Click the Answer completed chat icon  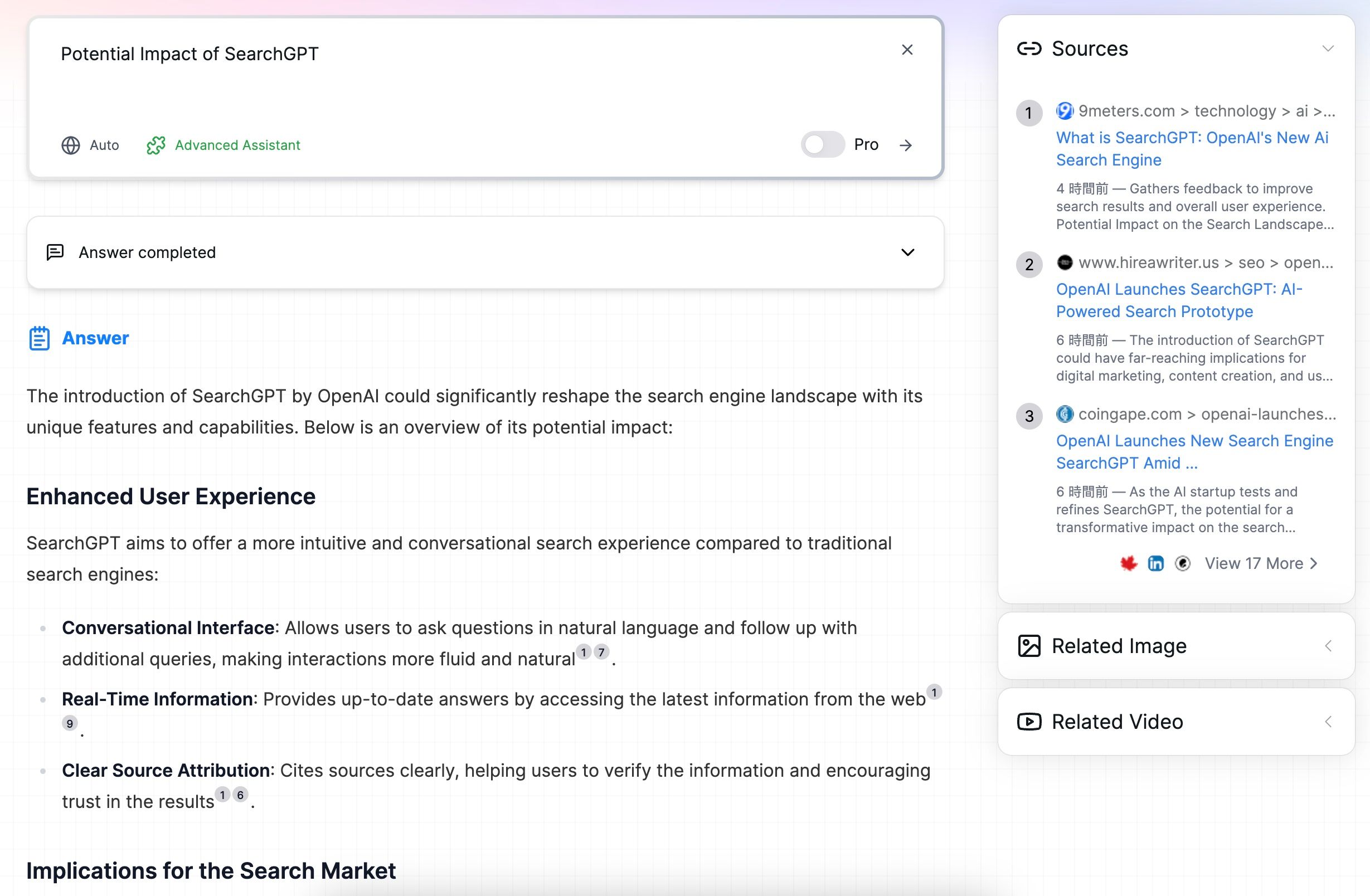(55, 252)
